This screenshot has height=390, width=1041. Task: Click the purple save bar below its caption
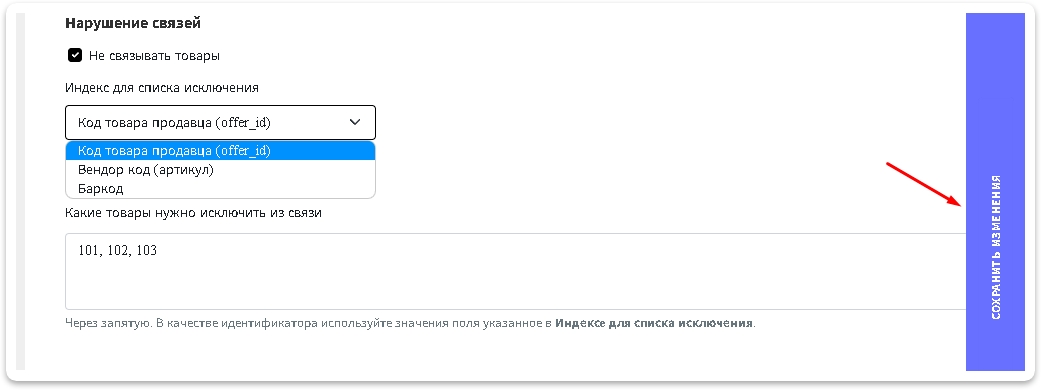tap(995, 347)
